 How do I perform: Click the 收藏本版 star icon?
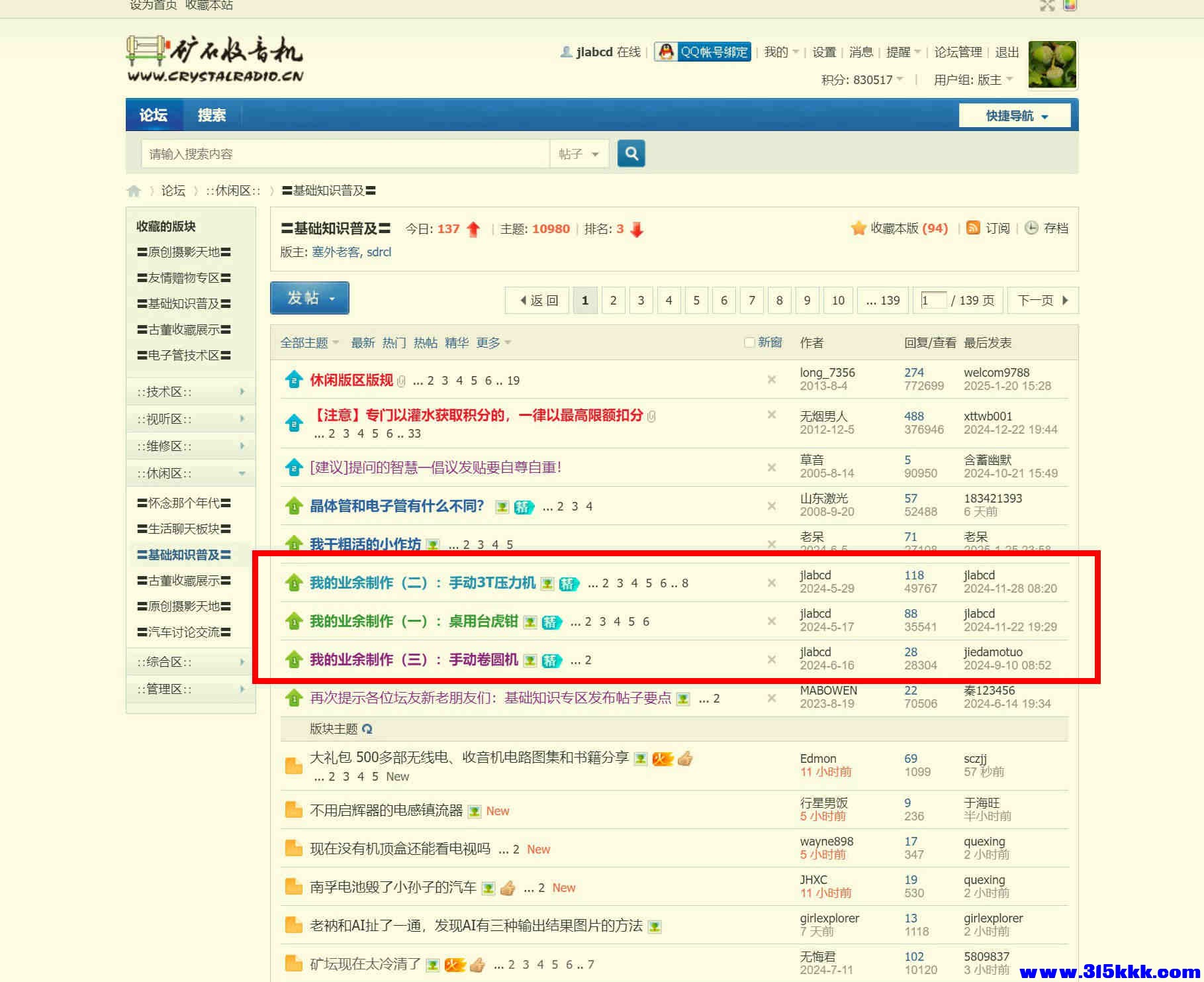click(857, 228)
